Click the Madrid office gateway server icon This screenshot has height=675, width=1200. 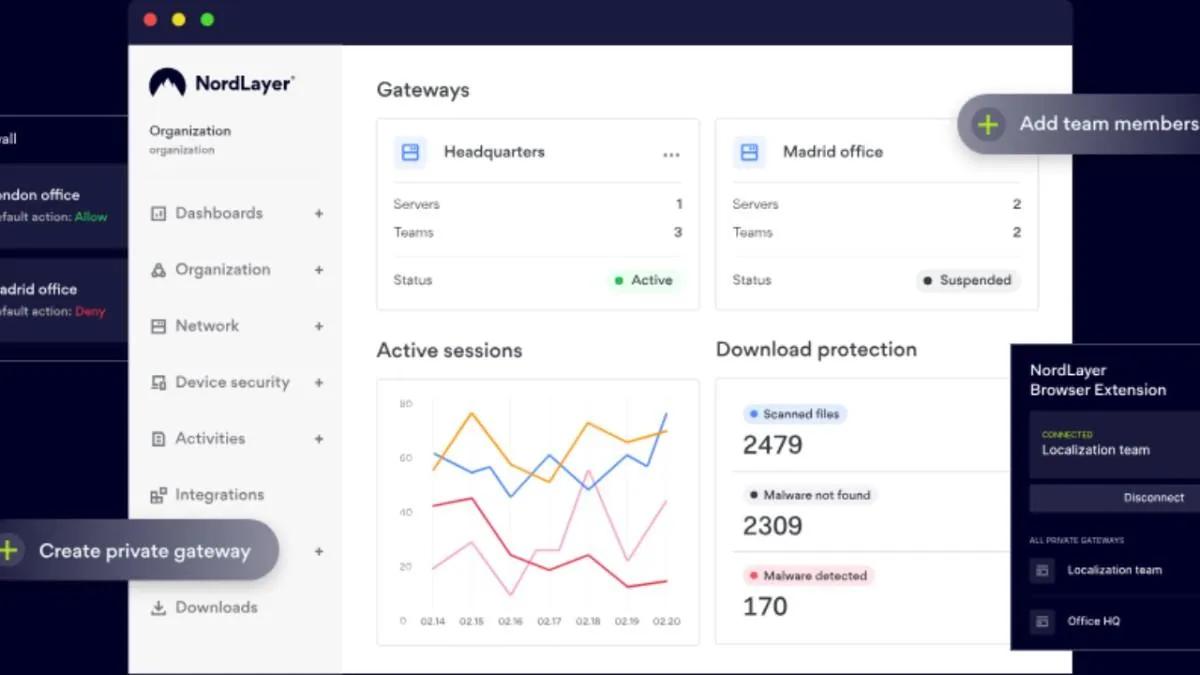[x=749, y=152]
